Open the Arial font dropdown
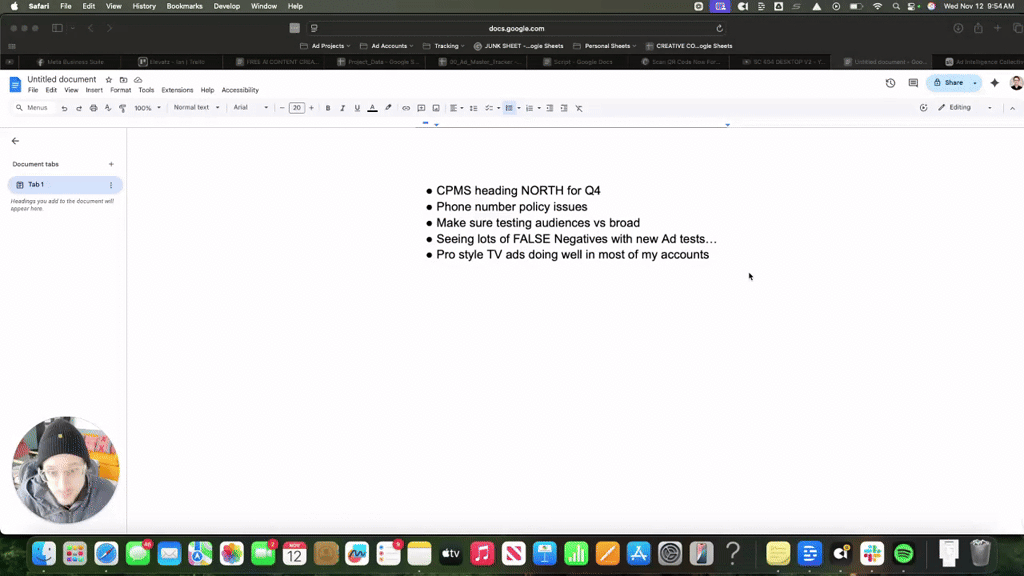The image size is (1024, 576). click(251, 108)
